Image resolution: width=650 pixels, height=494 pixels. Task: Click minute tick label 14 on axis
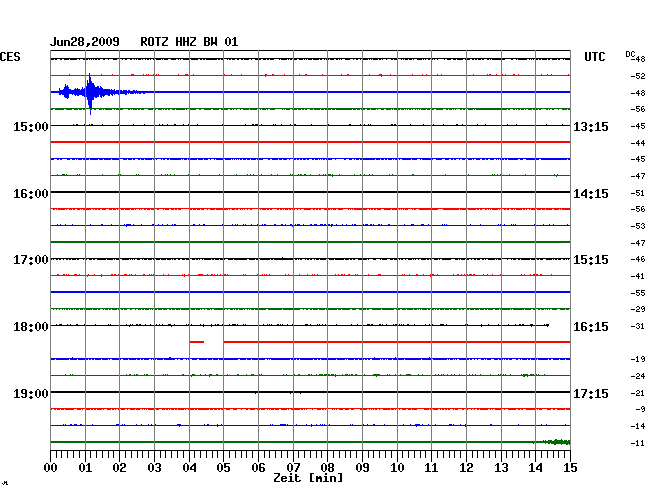pos(535,467)
